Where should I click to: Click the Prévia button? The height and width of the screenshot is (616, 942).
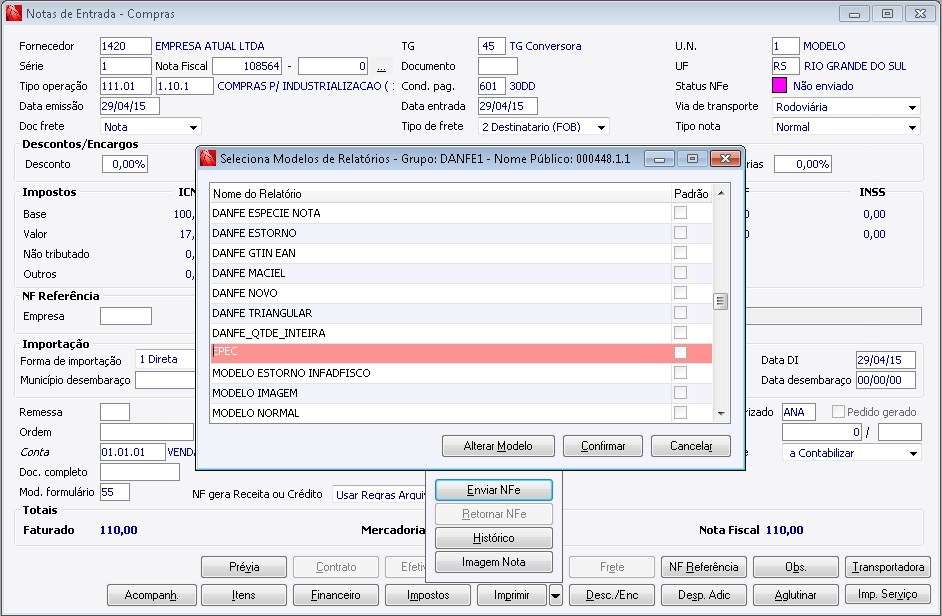[x=244, y=567]
